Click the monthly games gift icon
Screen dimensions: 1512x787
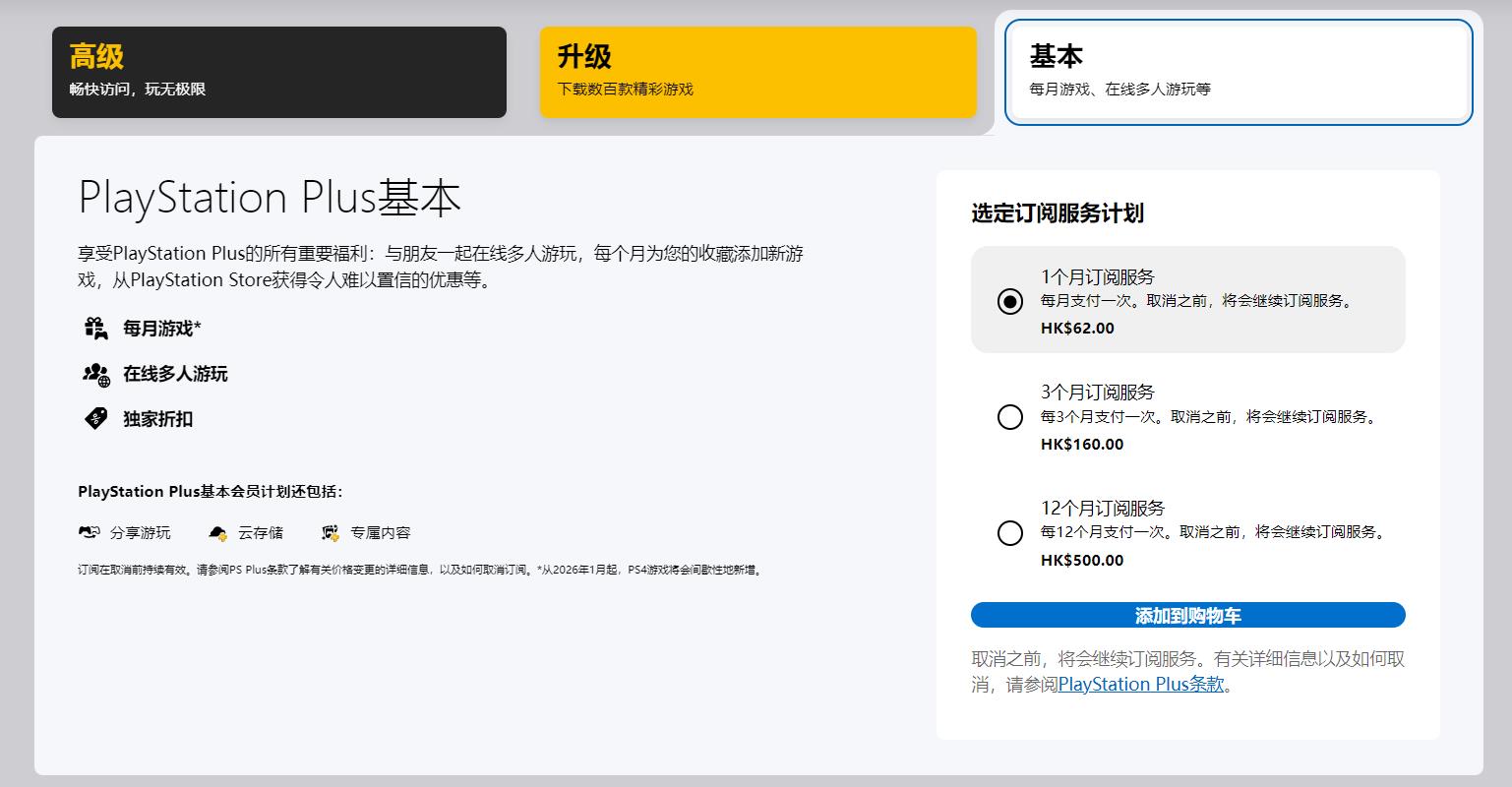(95, 329)
